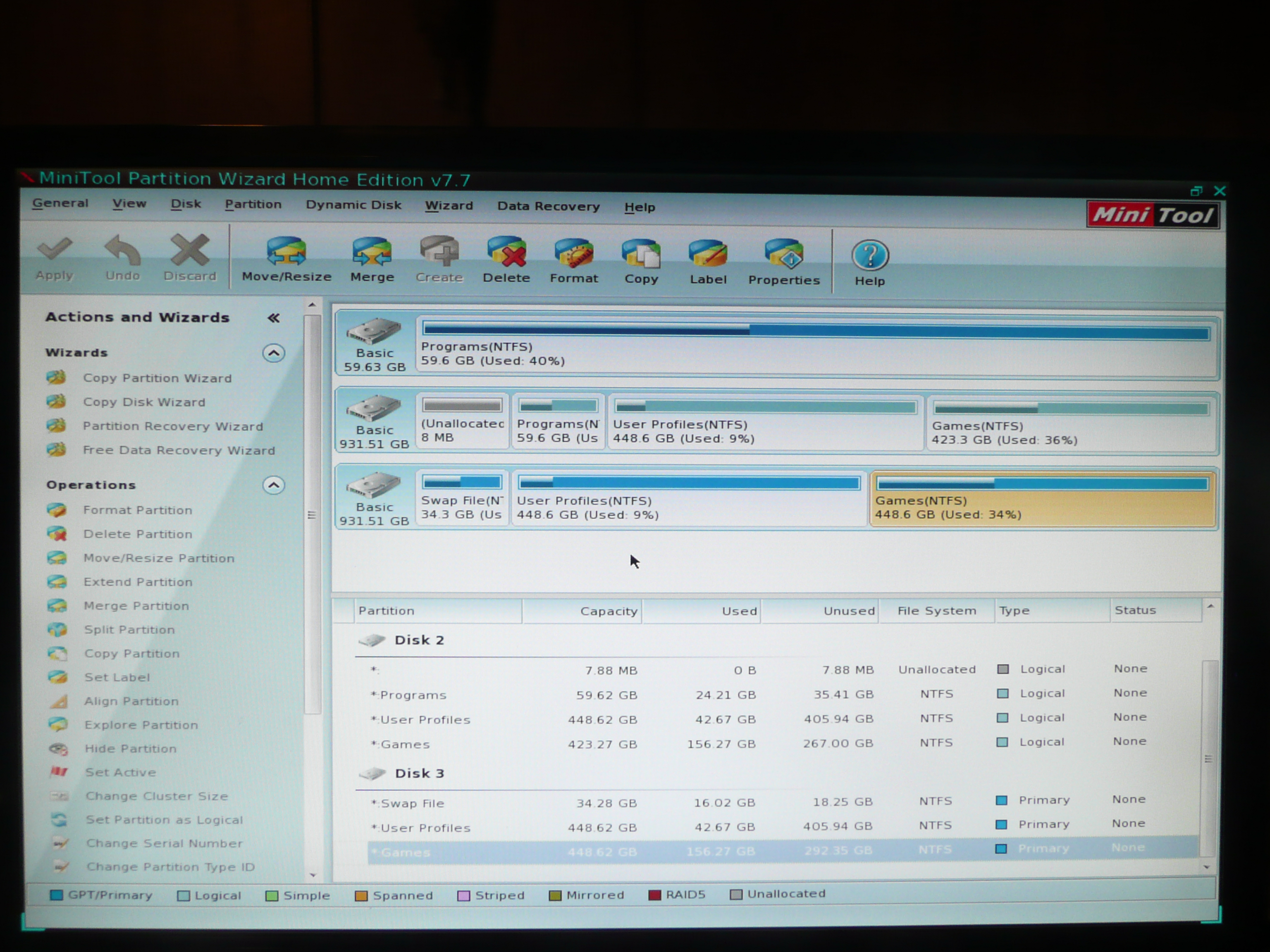Choose Merge Partition operation
The width and height of the screenshot is (1270, 952).
click(136, 606)
